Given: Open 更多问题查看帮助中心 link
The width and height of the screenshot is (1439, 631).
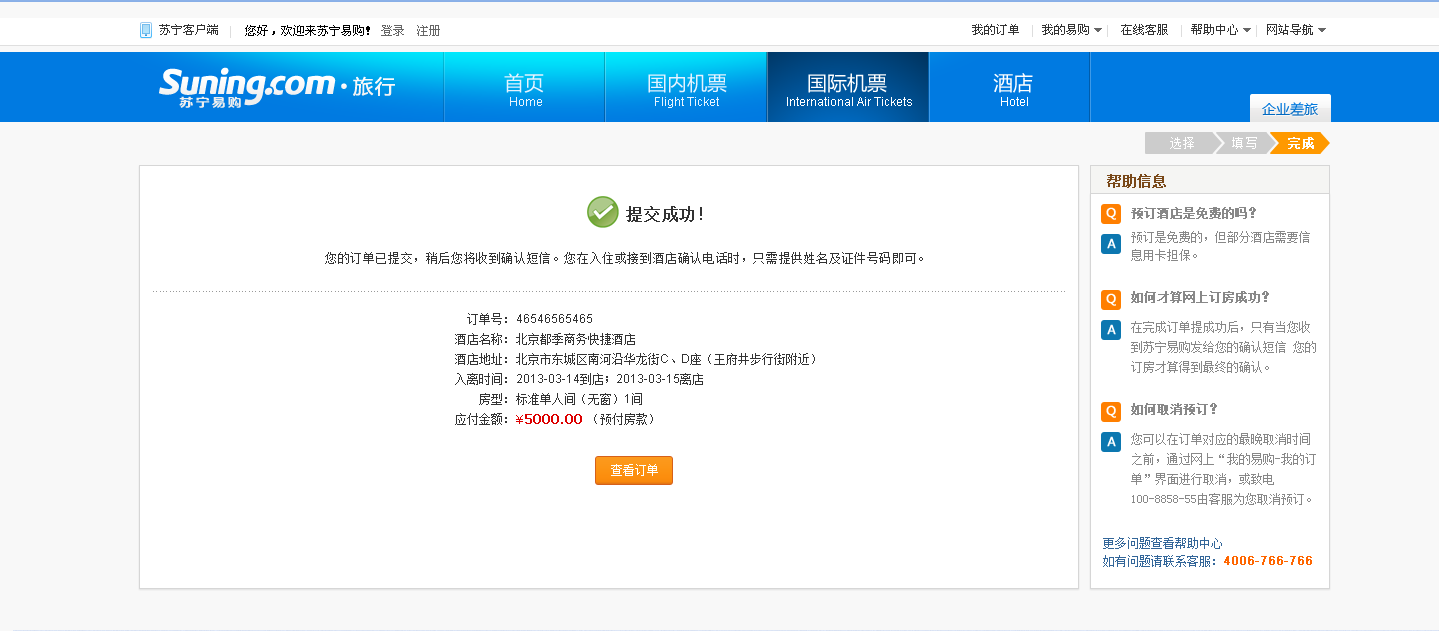Looking at the screenshot, I should (x=1162, y=543).
